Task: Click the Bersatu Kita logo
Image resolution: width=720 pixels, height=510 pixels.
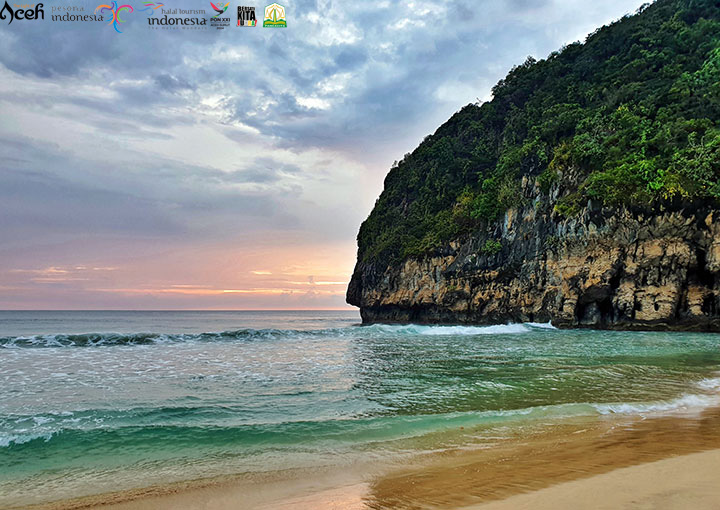Action: point(246,15)
